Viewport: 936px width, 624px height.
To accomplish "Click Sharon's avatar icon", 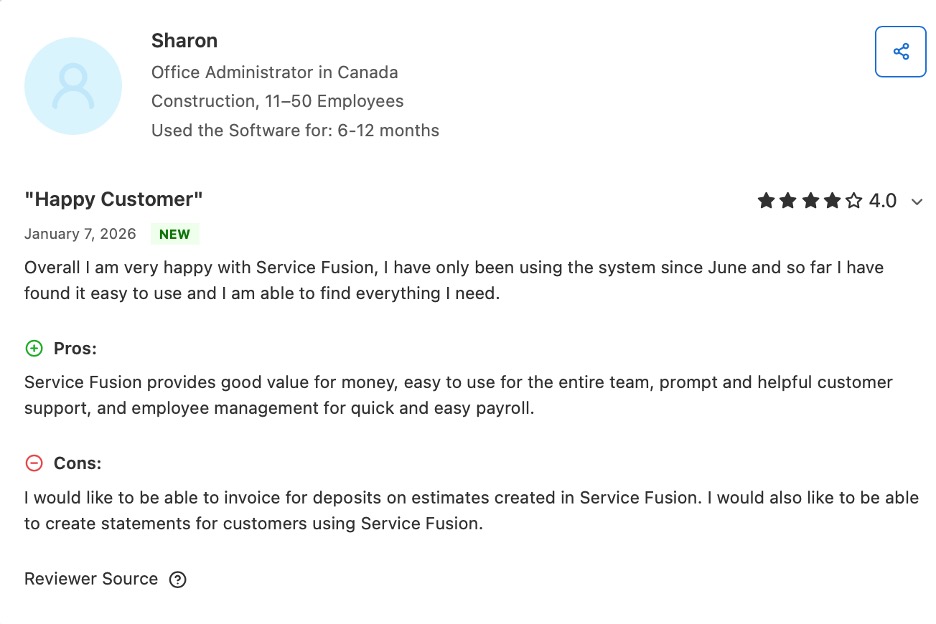I will pos(73,86).
